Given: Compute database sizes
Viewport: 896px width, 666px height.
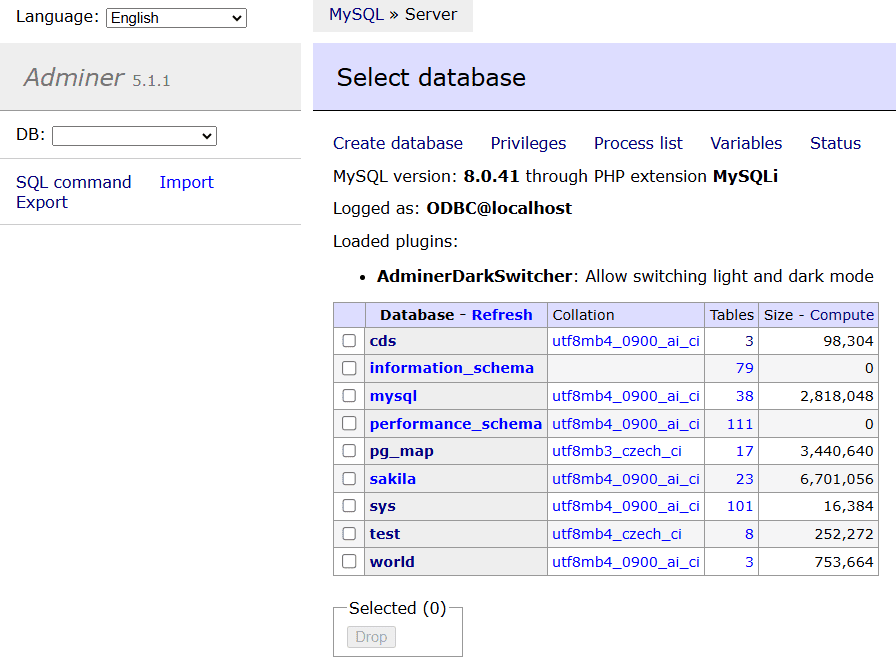Looking at the screenshot, I should coord(842,315).
